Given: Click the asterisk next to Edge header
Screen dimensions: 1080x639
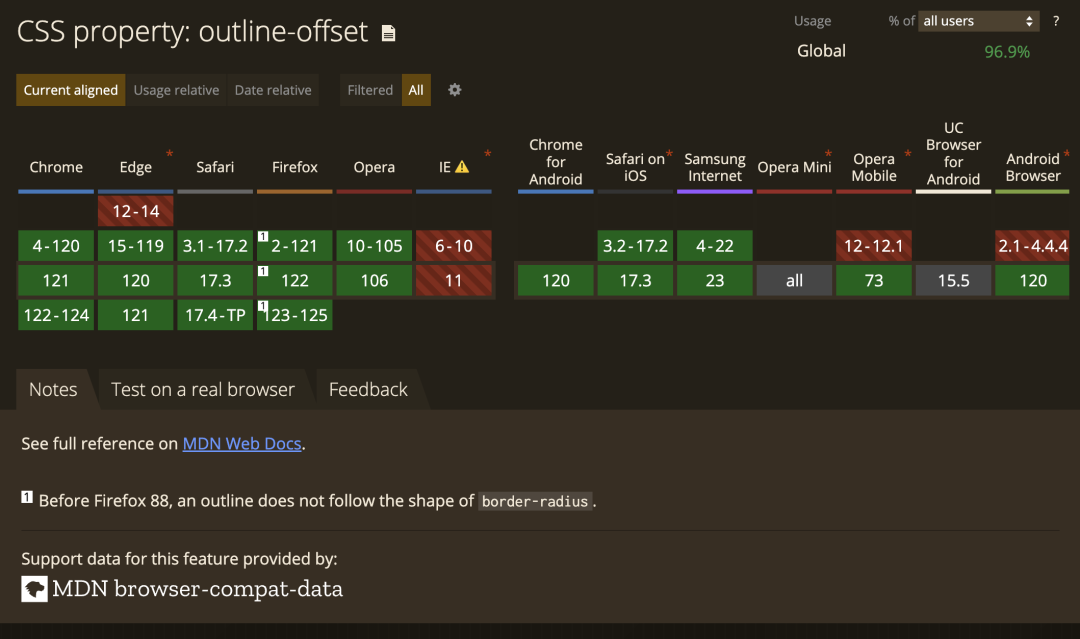Looking at the screenshot, I should [x=169, y=154].
